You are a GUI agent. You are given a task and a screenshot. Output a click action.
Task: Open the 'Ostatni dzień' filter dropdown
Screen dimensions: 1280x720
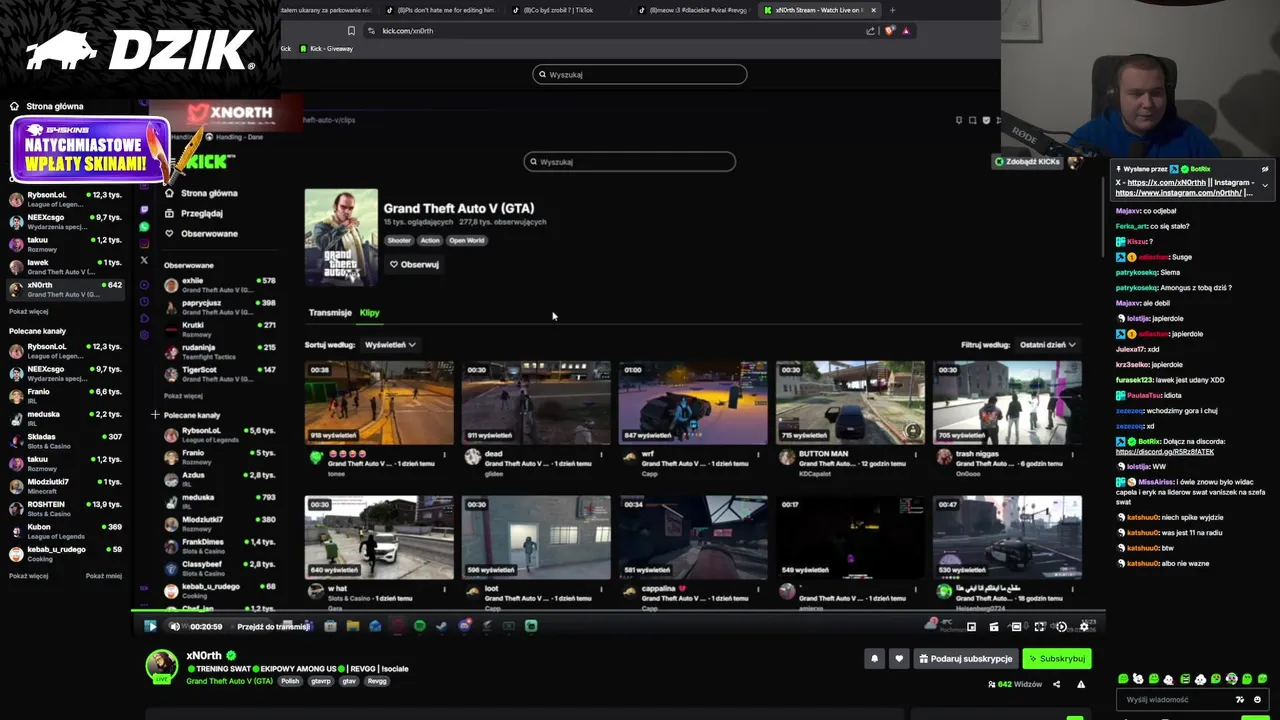point(1048,344)
